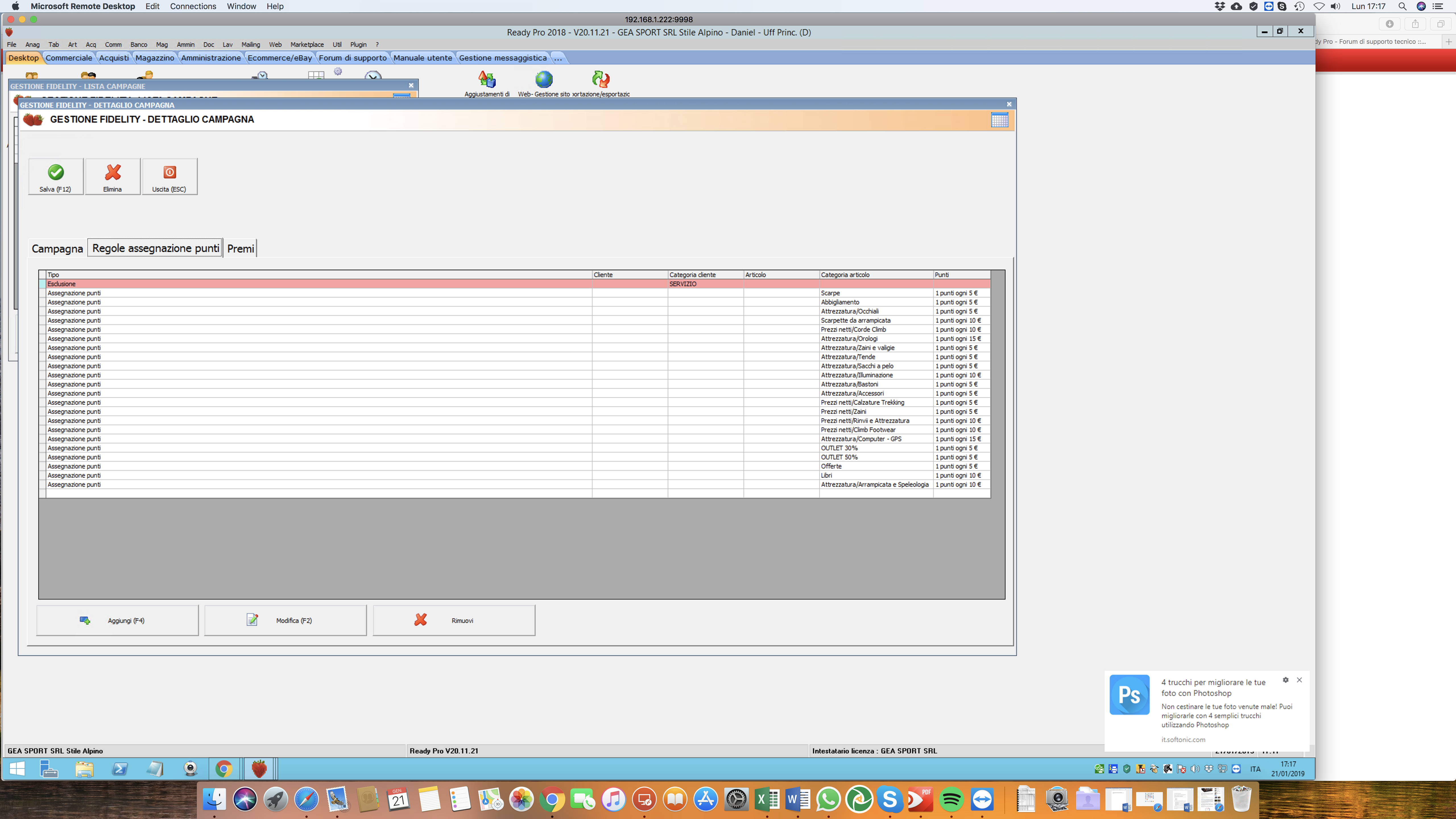Open the Photos app from the dock
Screen dimensions: 1456x819
coord(521,799)
